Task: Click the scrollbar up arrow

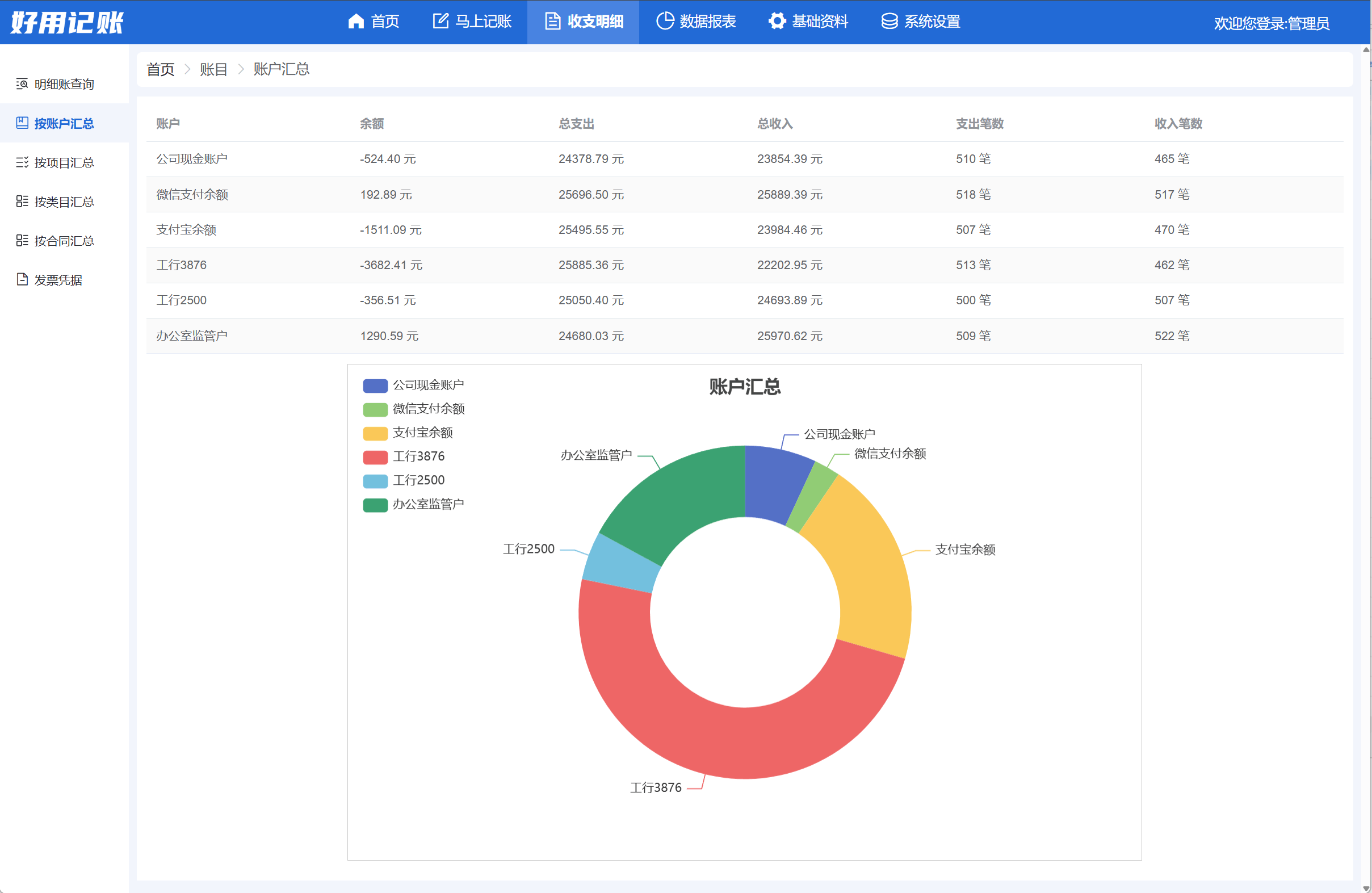Action: 1366,49
